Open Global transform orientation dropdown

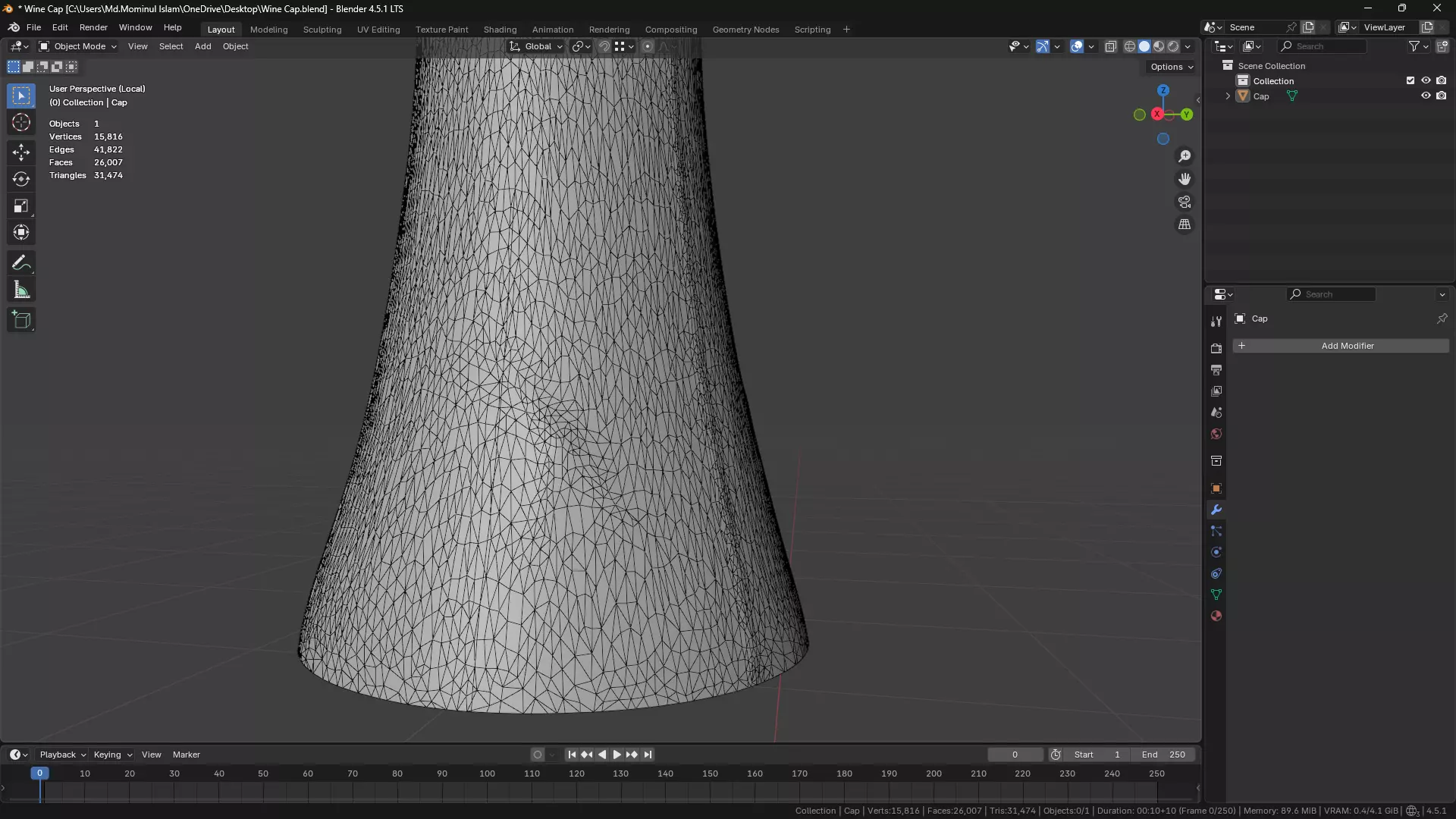click(x=536, y=46)
